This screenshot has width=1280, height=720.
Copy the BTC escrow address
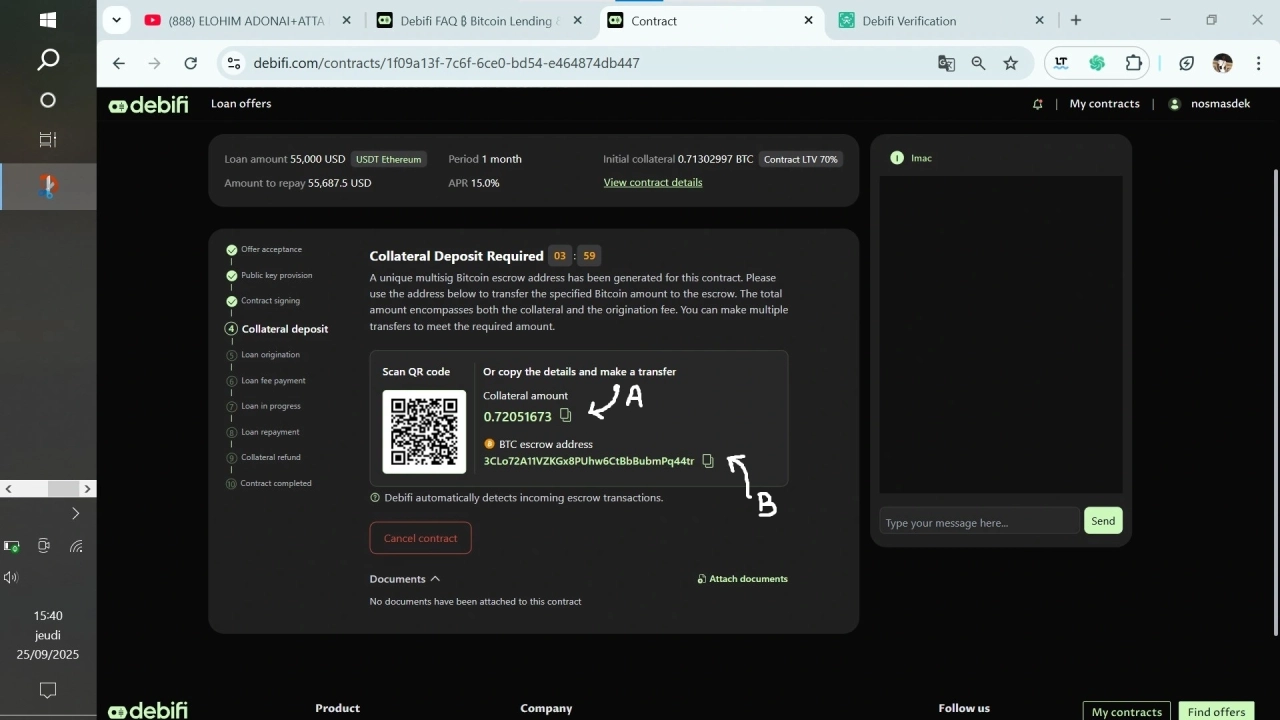coord(708,461)
